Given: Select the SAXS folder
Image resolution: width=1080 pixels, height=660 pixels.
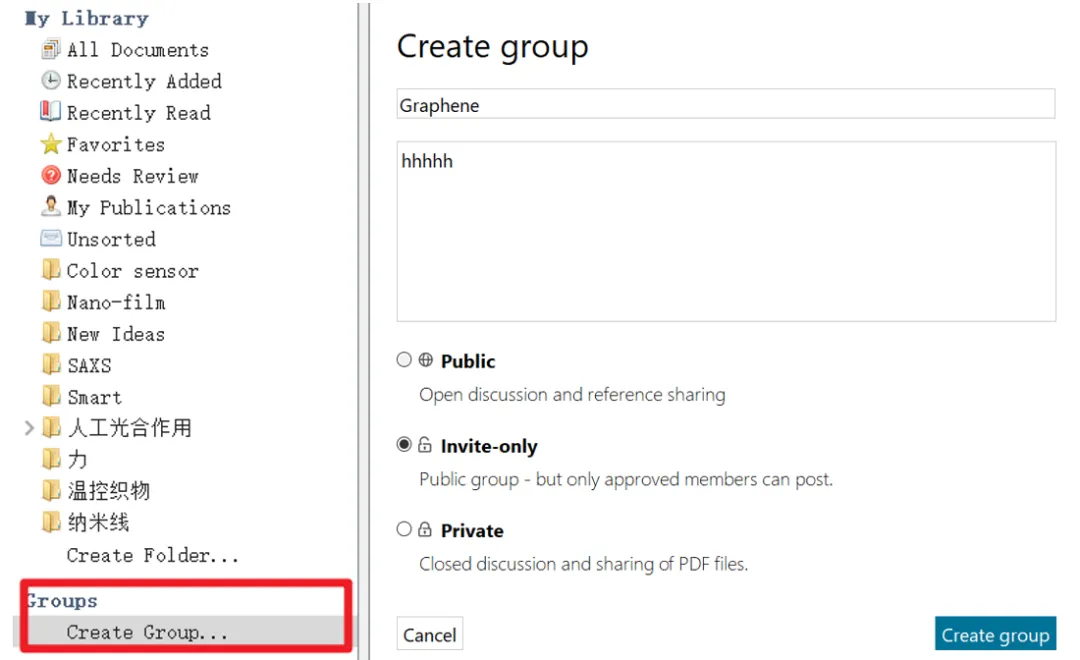Looking at the screenshot, I should point(88,365).
